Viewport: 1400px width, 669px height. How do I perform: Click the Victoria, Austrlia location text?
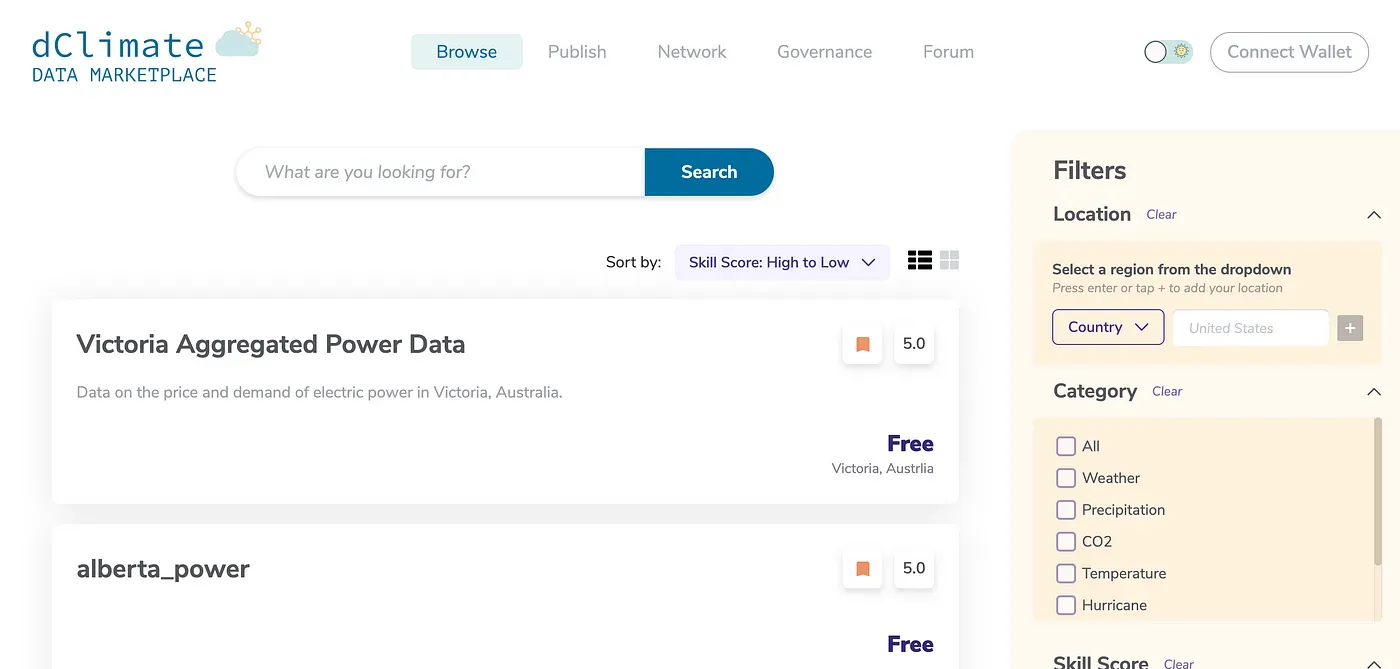coord(883,468)
